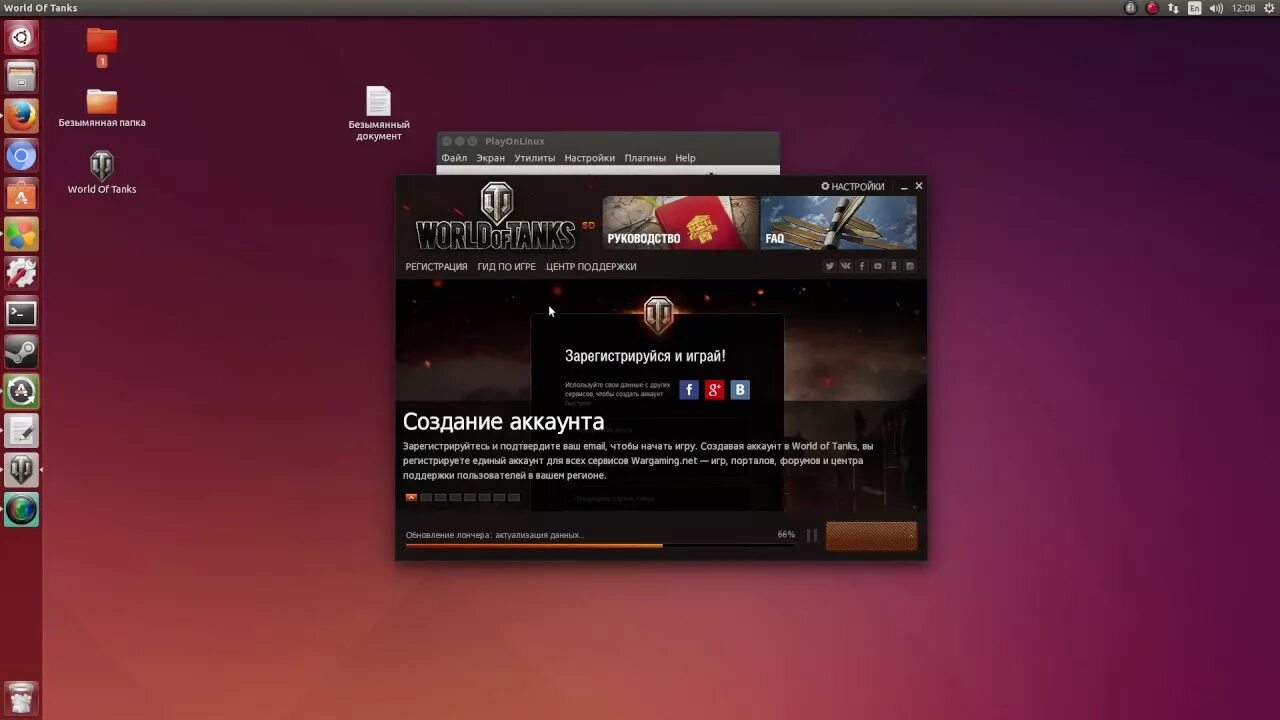Open Утилиты menu in PlayOnLinux
Viewport: 1280px width, 720px height.
(x=535, y=158)
